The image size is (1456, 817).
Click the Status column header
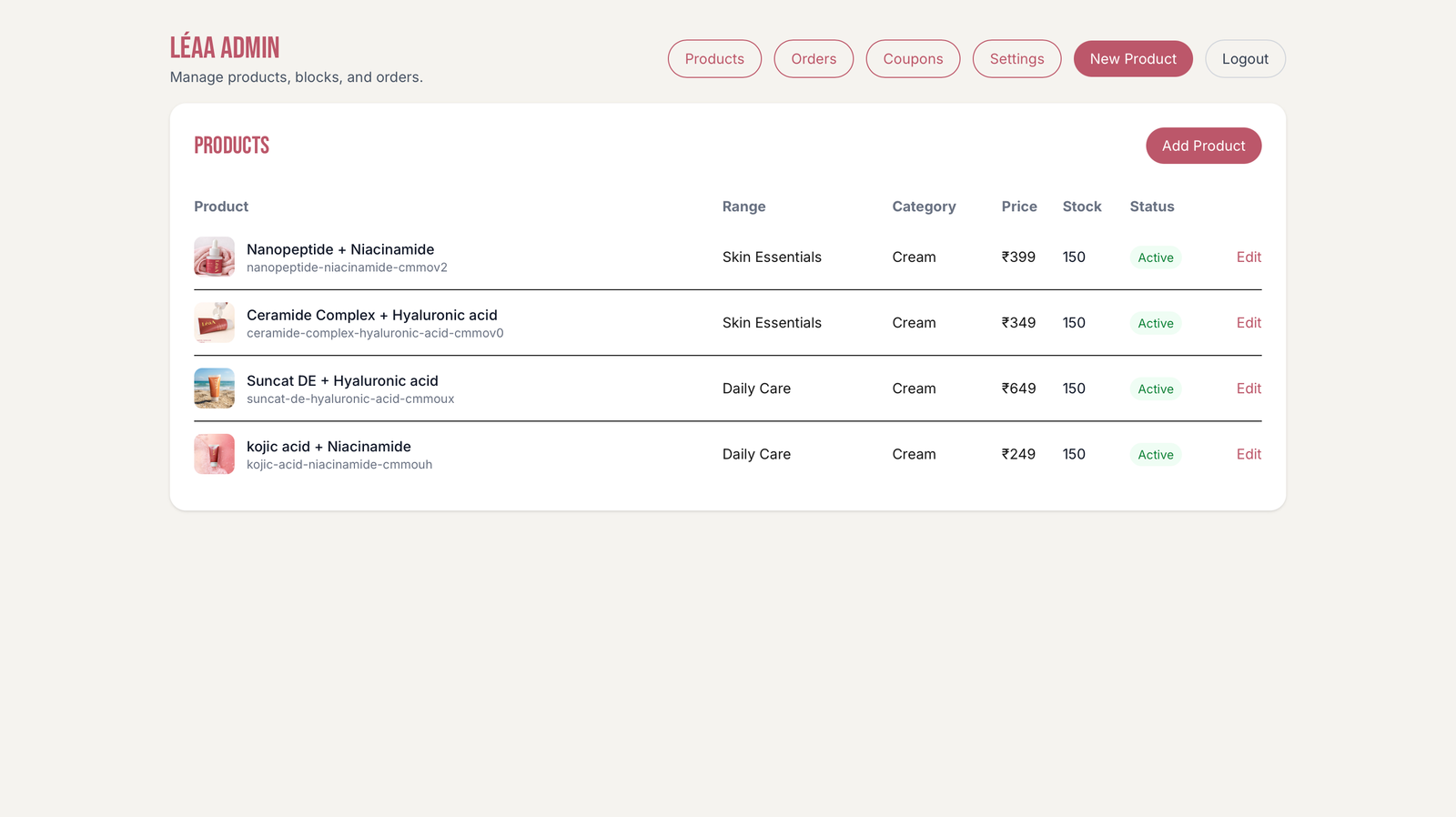(x=1152, y=207)
